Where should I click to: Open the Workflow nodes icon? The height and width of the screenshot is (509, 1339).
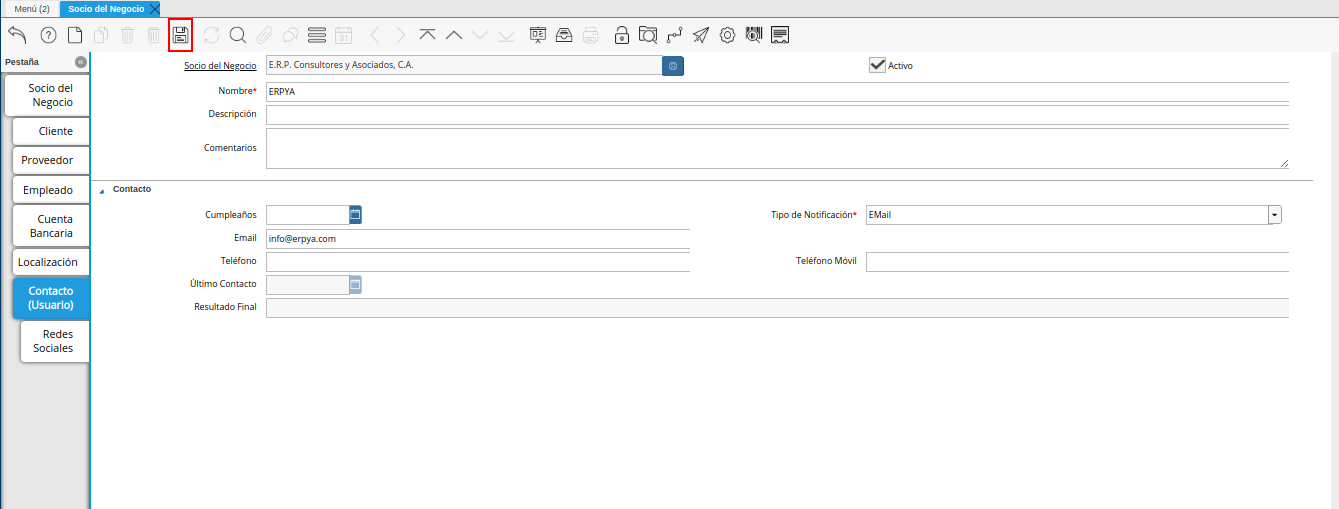pyautogui.click(x=674, y=35)
